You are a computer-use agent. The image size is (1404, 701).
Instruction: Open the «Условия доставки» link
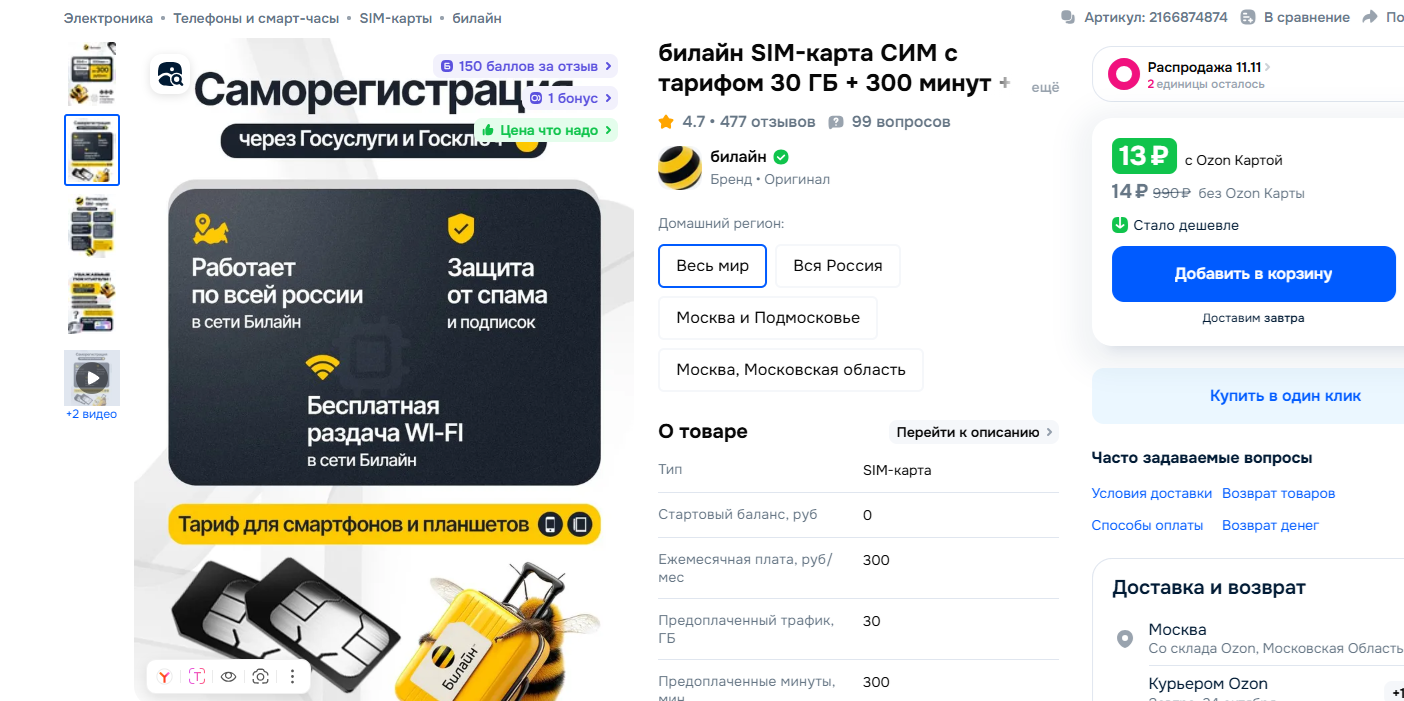pos(1151,494)
